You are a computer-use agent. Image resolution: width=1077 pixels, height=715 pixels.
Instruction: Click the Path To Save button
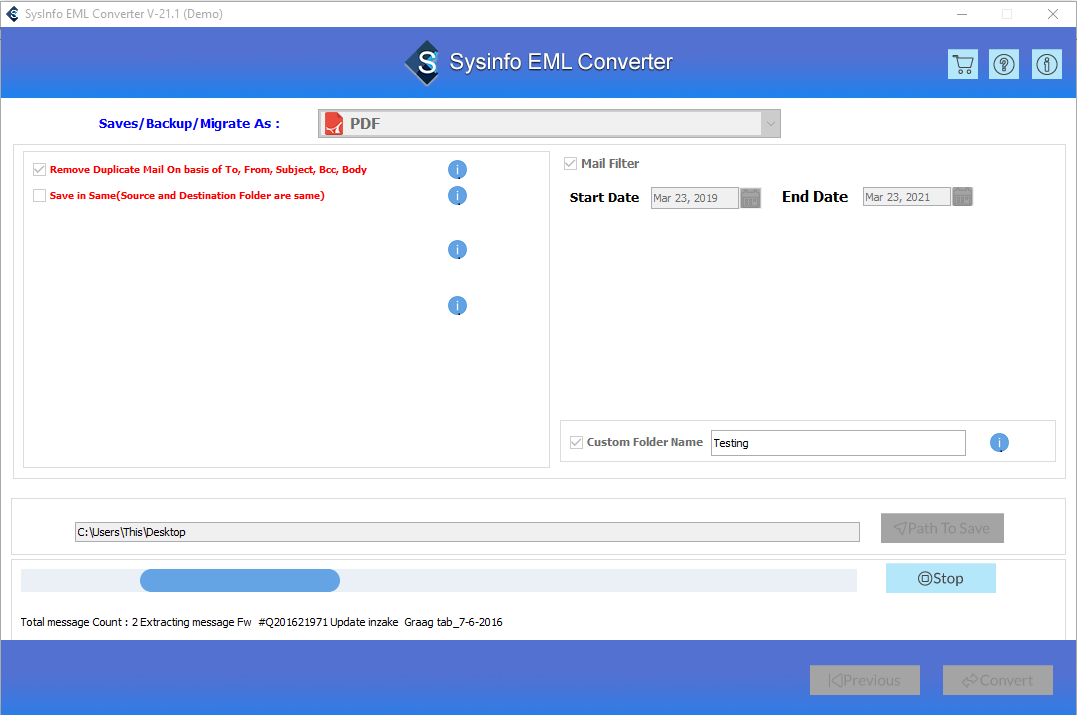click(942, 528)
